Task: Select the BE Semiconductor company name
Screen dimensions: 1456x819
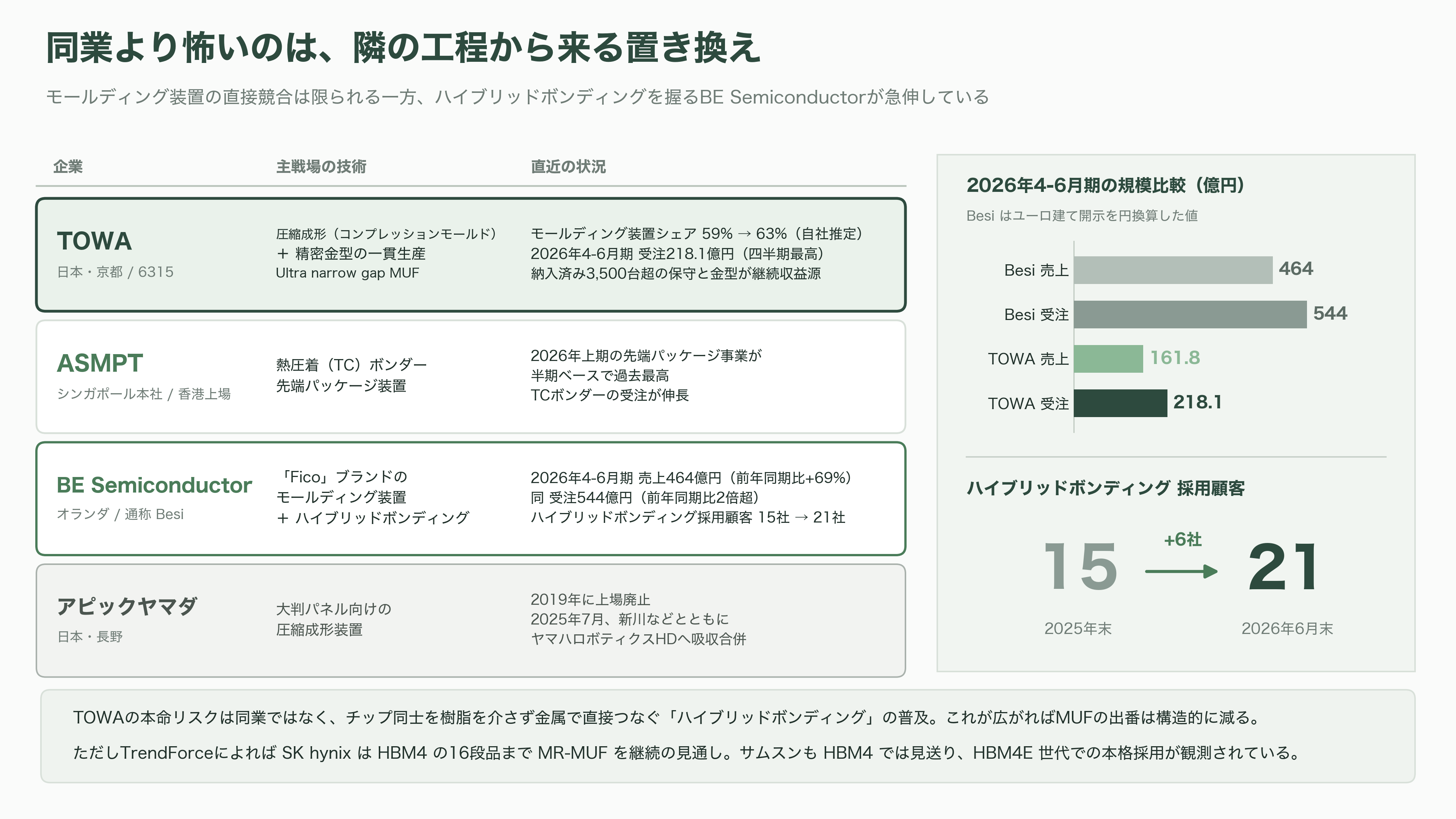Action: [154, 485]
